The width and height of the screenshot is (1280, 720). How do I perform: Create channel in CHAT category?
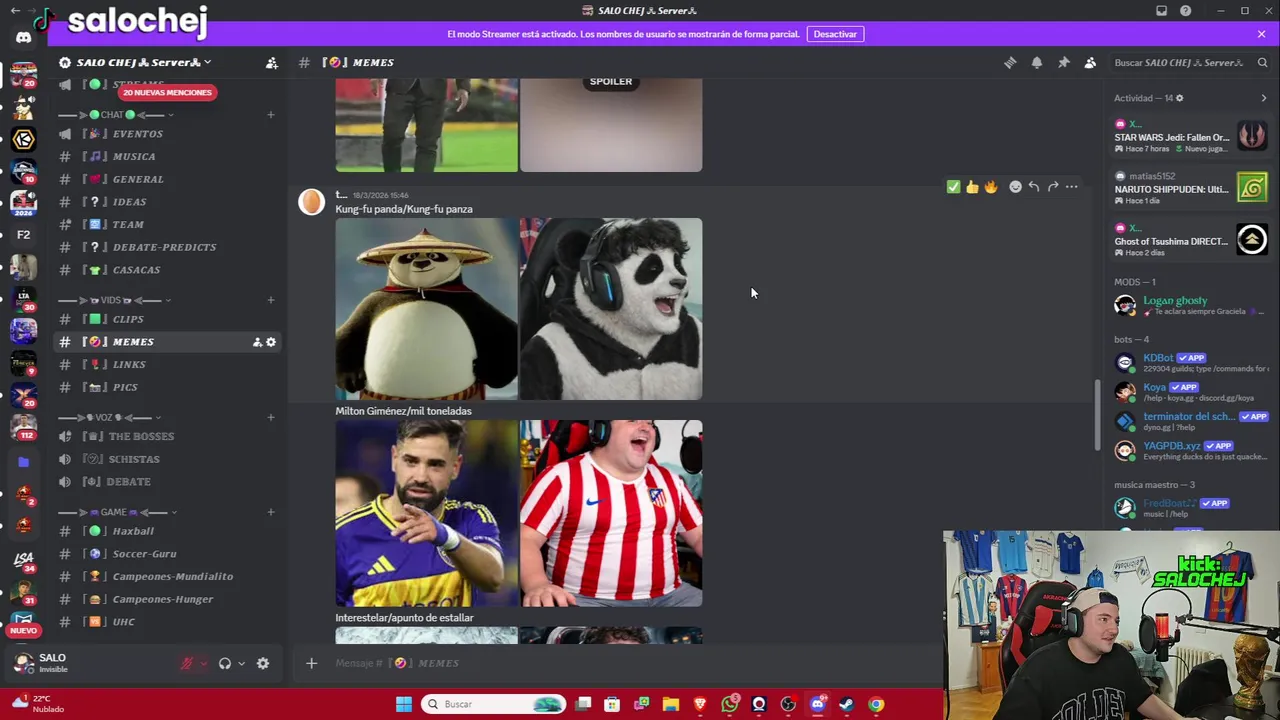click(270, 114)
